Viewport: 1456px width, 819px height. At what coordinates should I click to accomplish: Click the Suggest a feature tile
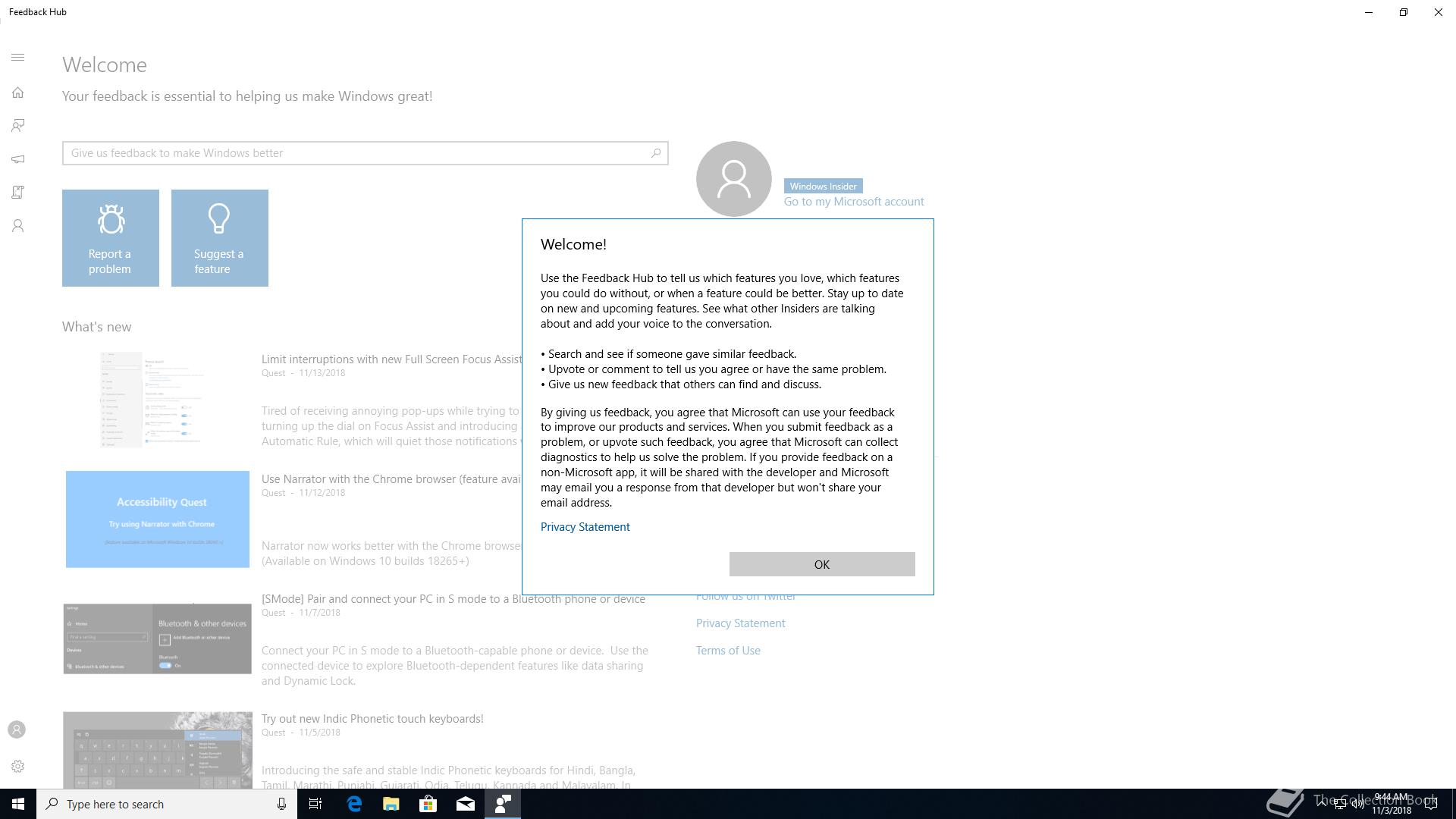220,238
